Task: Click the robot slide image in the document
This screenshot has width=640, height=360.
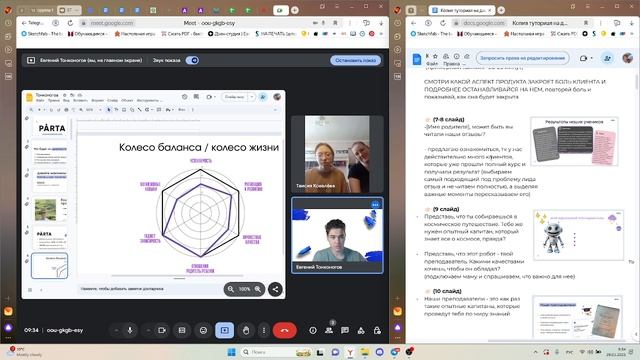Action: click(578, 236)
